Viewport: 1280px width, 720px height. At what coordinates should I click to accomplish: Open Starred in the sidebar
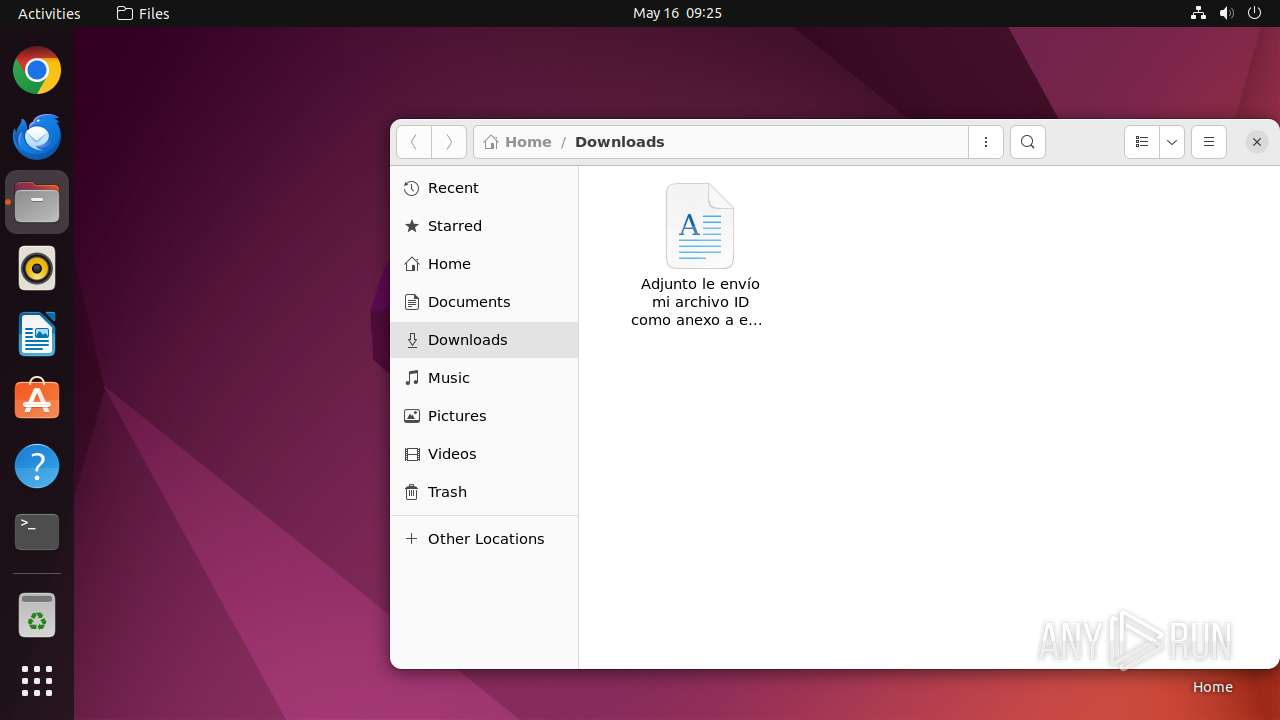pyautogui.click(x=484, y=226)
